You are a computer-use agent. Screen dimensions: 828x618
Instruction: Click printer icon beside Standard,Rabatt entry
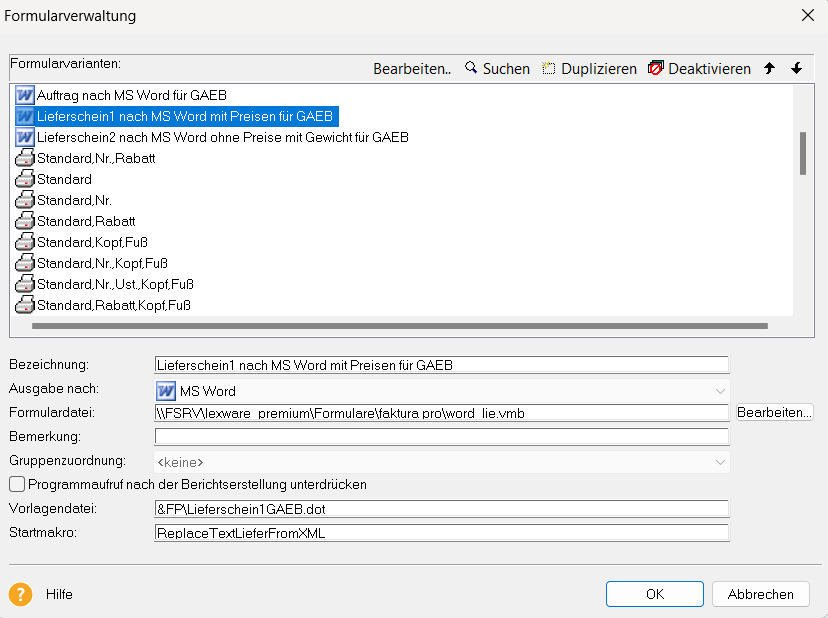[x=25, y=221]
